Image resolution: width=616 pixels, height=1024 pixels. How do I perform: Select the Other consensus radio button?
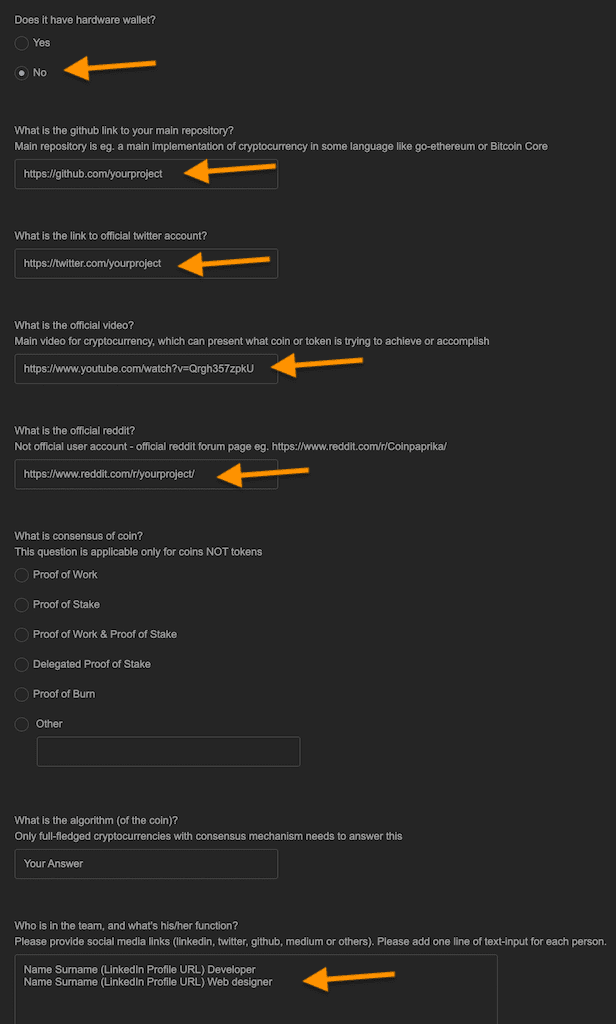(x=22, y=724)
